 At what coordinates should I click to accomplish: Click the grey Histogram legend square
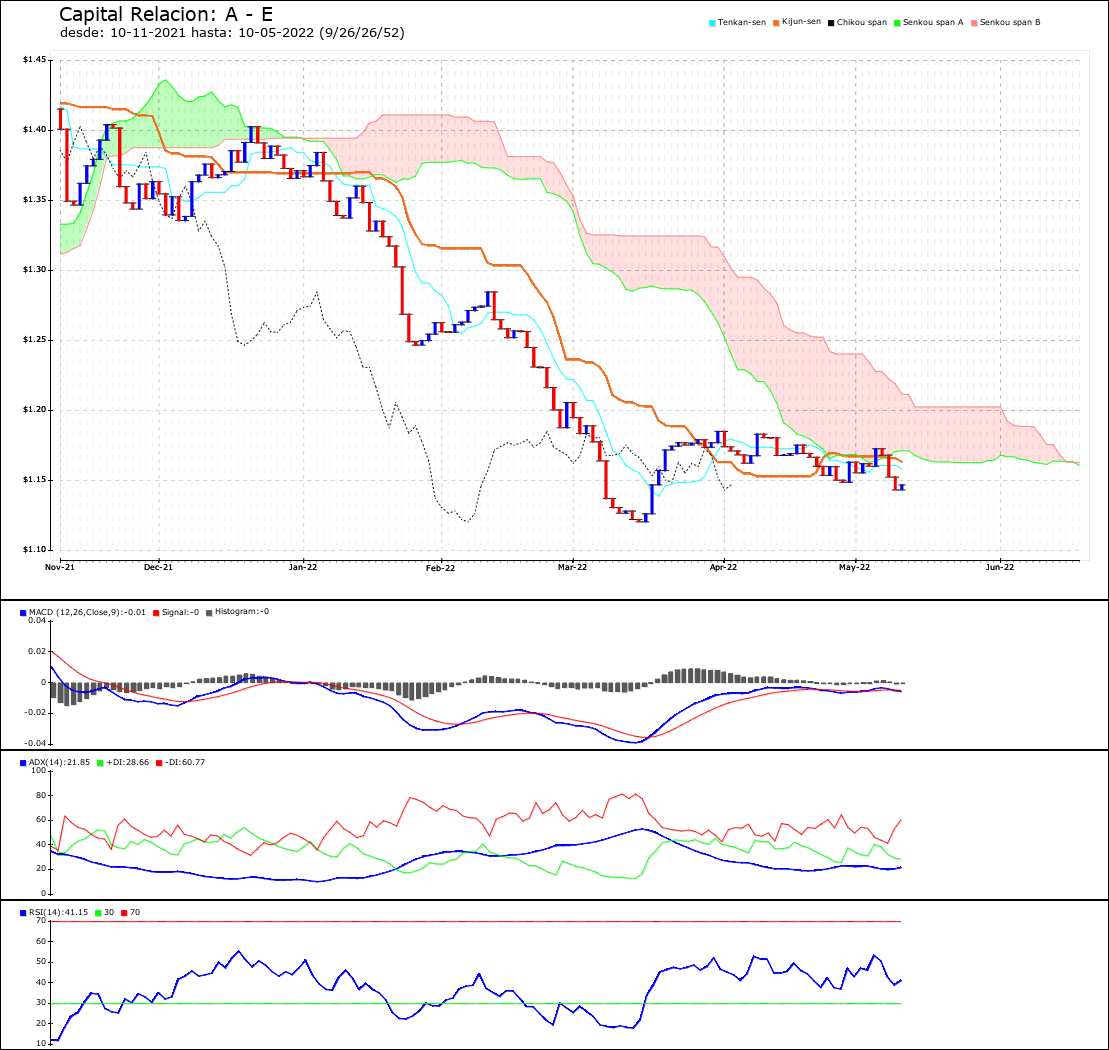click(209, 613)
